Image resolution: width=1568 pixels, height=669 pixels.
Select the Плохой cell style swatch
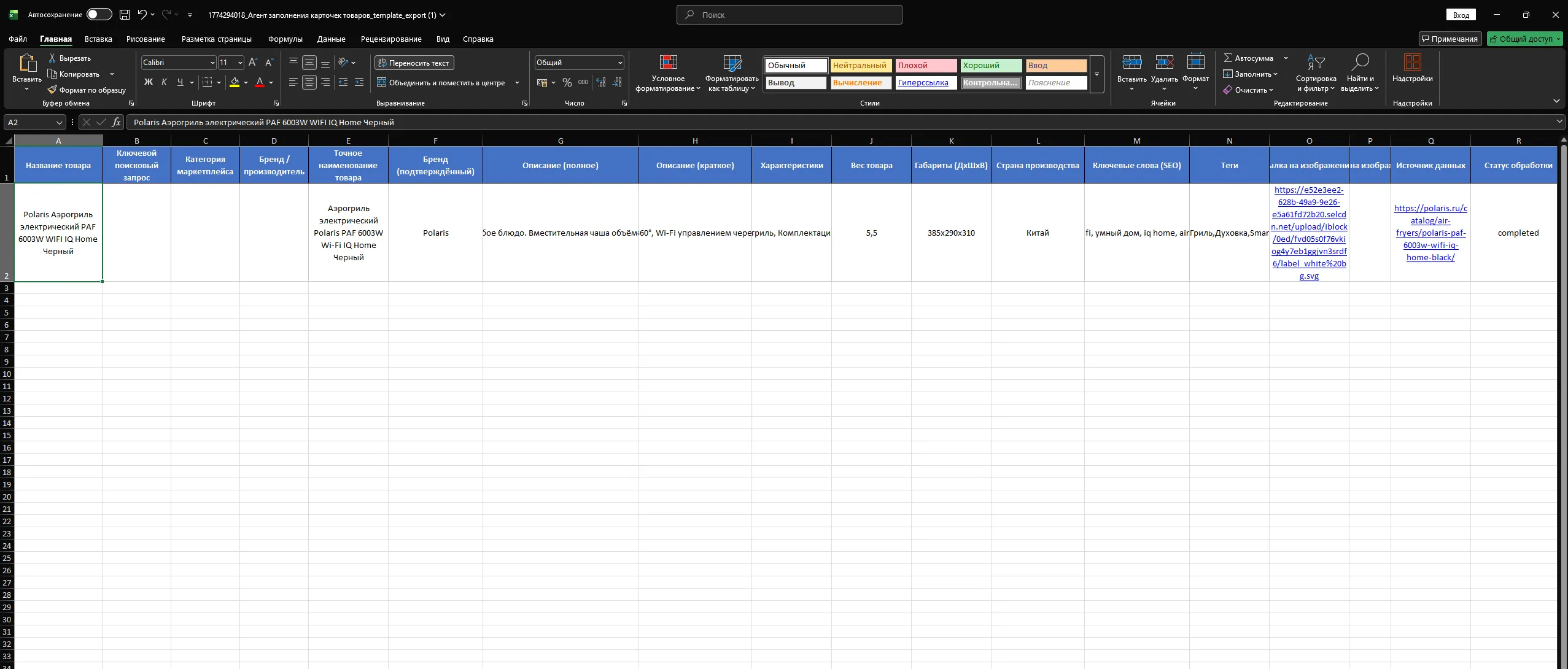click(x=925, y=66)
